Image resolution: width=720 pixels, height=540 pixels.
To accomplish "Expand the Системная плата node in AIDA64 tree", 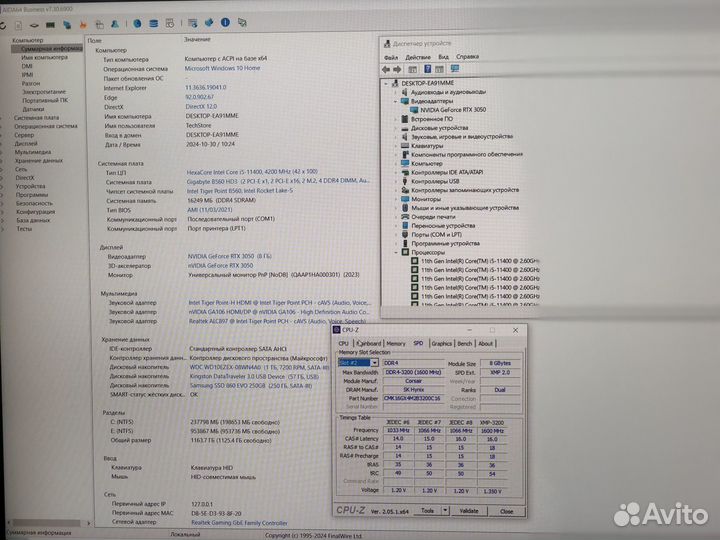I will coord(1,118).
